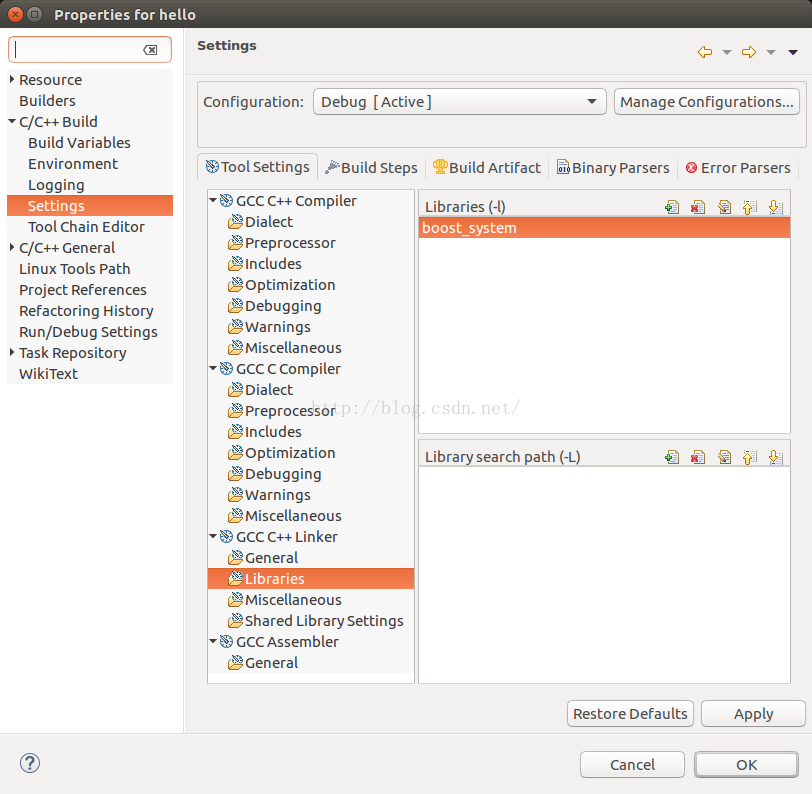Open Linux Tools Path page
Viewport: 812px width, 794px height.
click(75, 269)
